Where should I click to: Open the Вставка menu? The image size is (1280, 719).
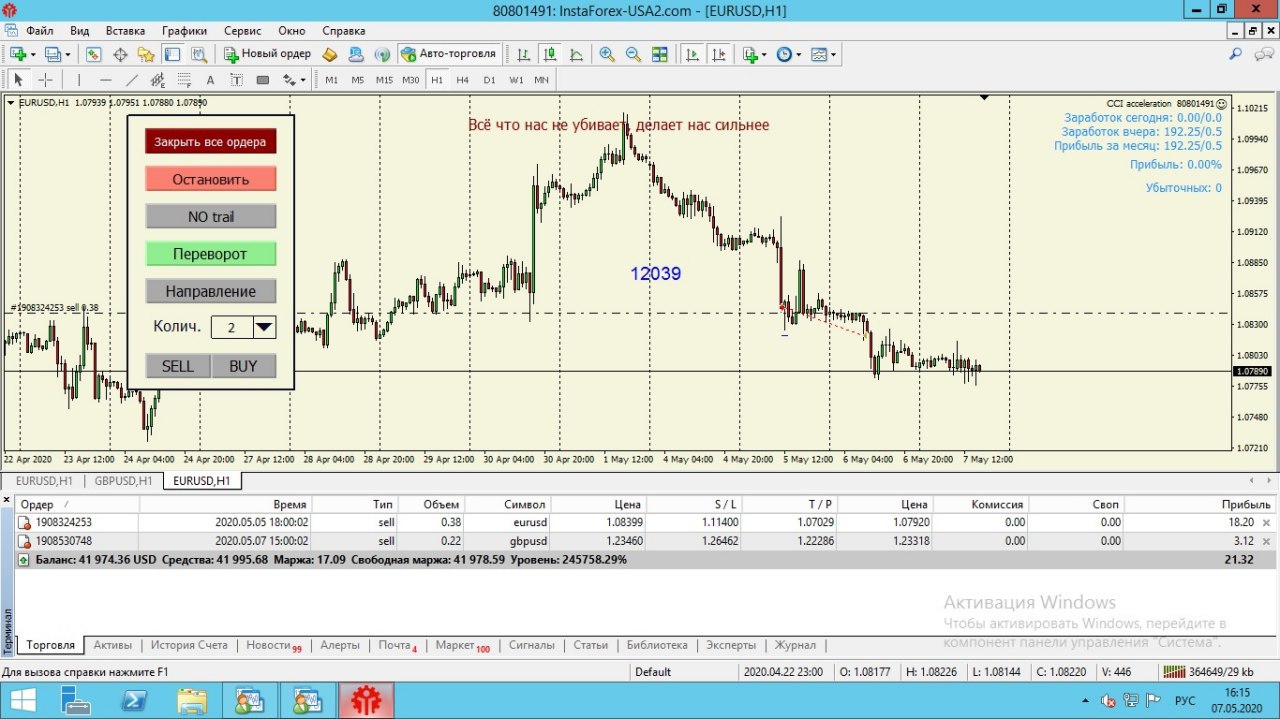125,31
